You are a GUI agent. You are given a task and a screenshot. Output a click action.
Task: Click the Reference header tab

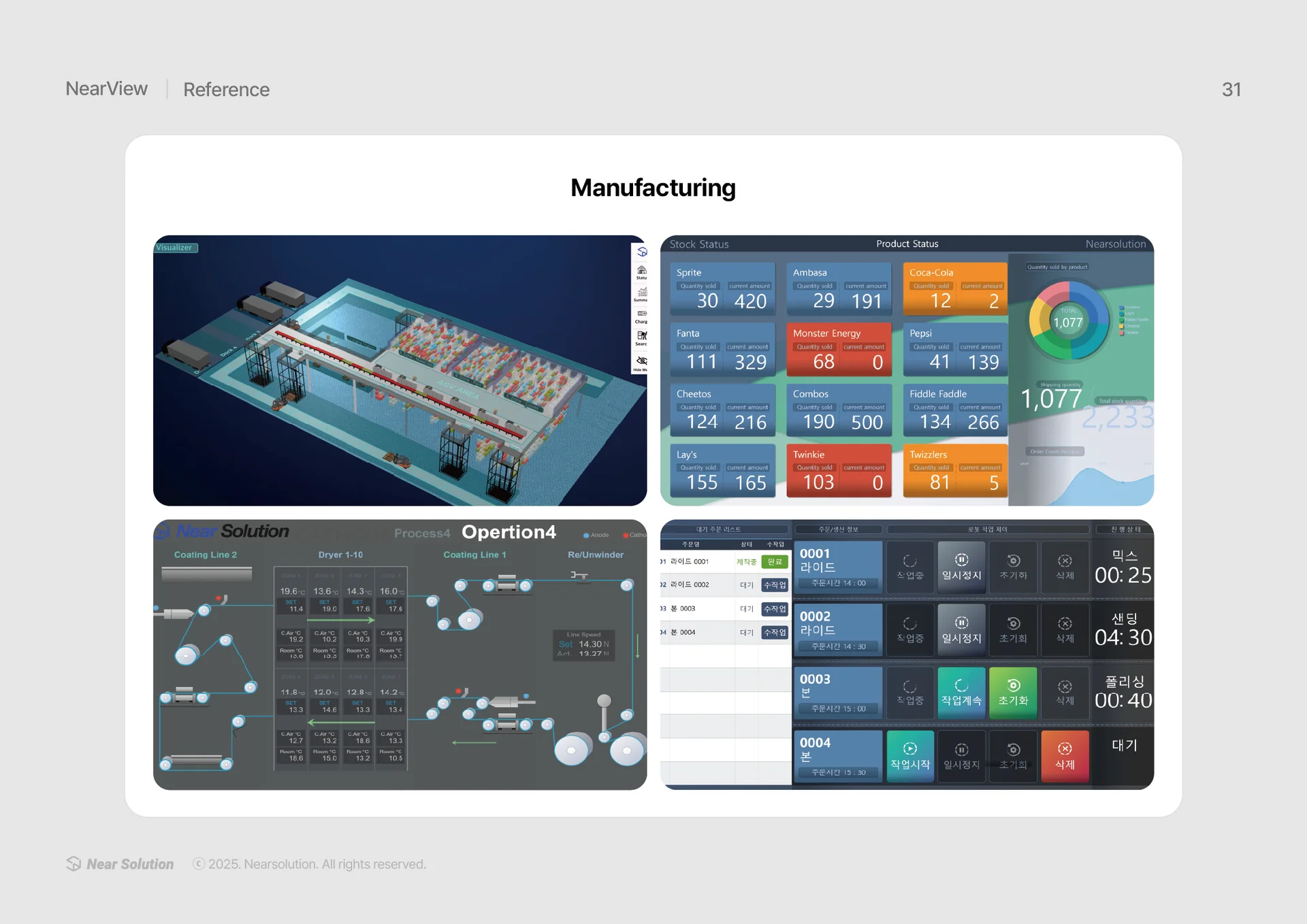[226, 89]
